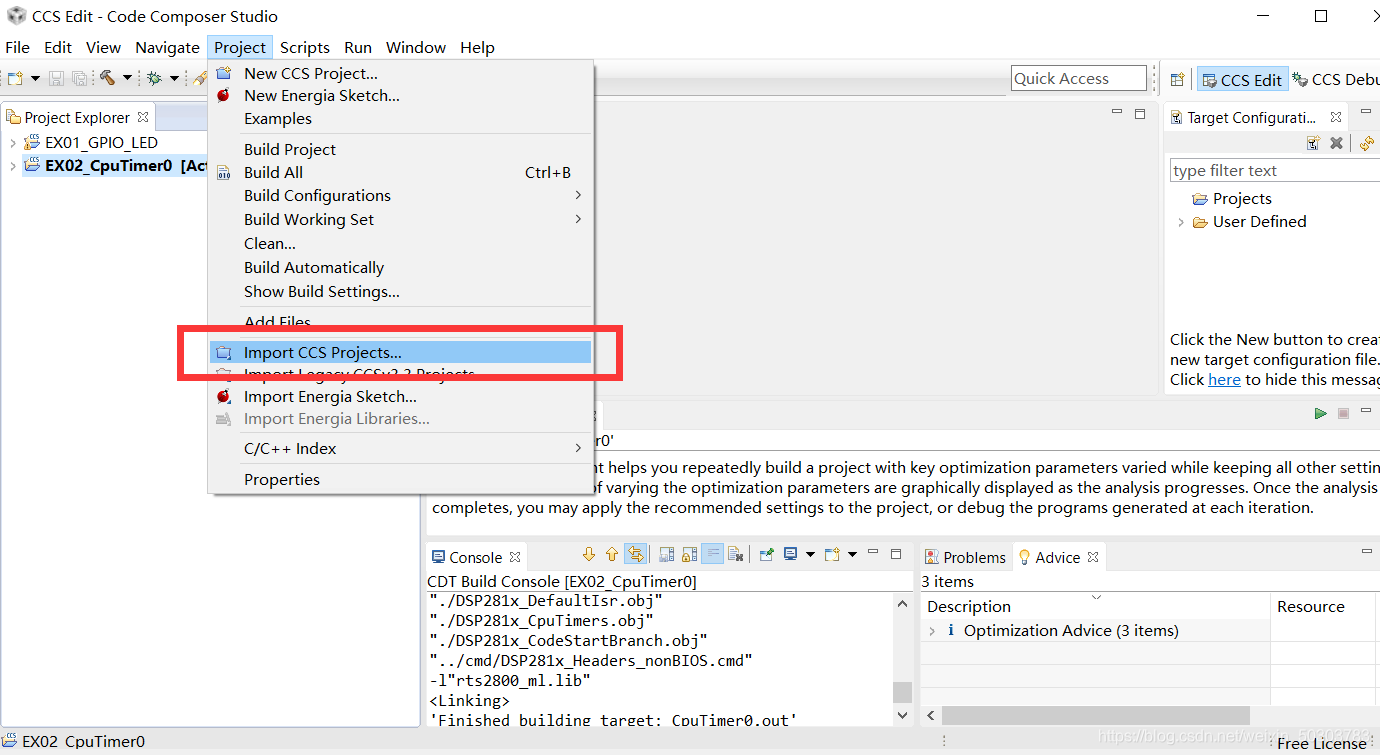
Task: Minimize the Console panel
Action: [873, 552]
